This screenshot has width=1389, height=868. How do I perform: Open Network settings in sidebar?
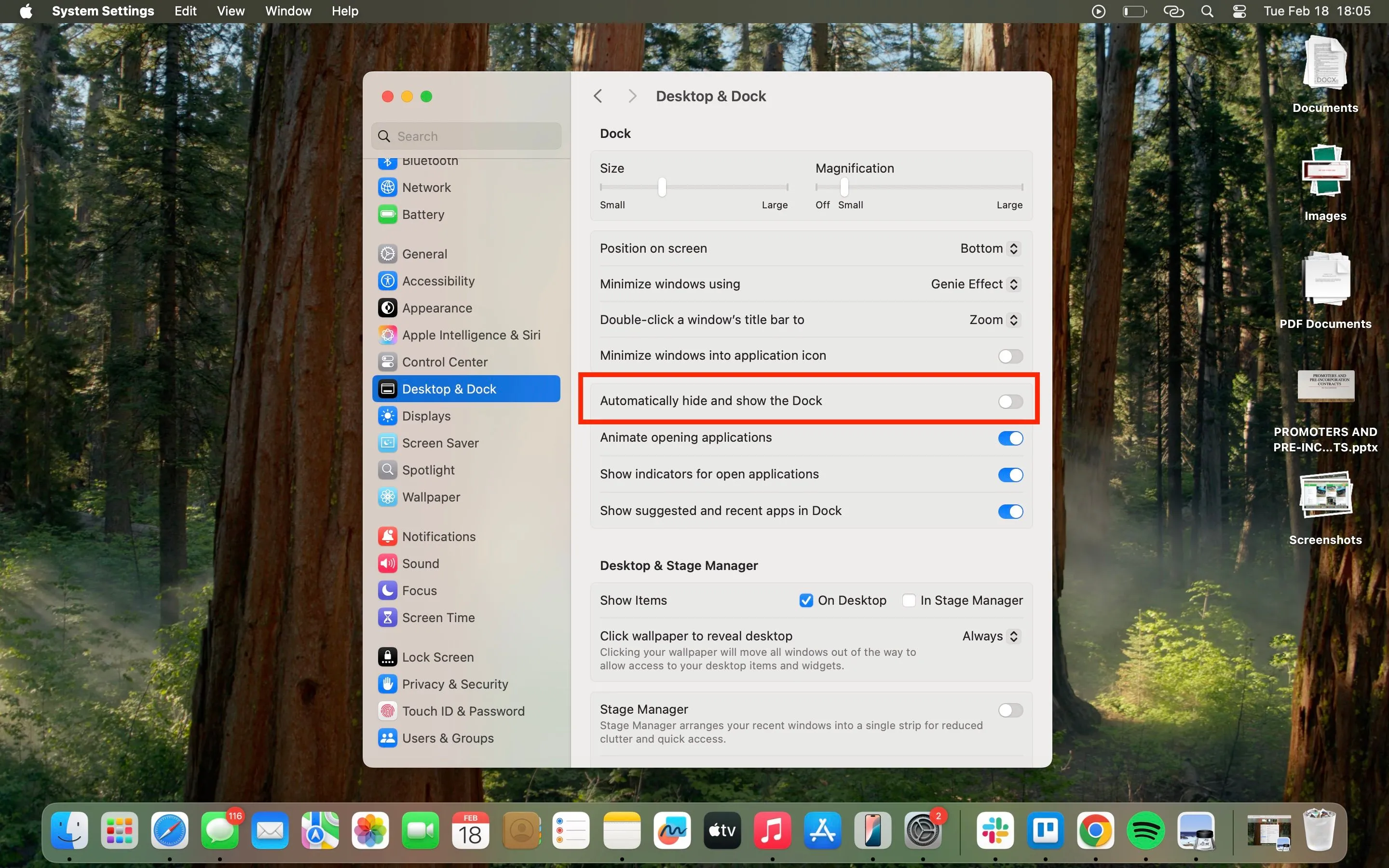[x=426, y=187]
